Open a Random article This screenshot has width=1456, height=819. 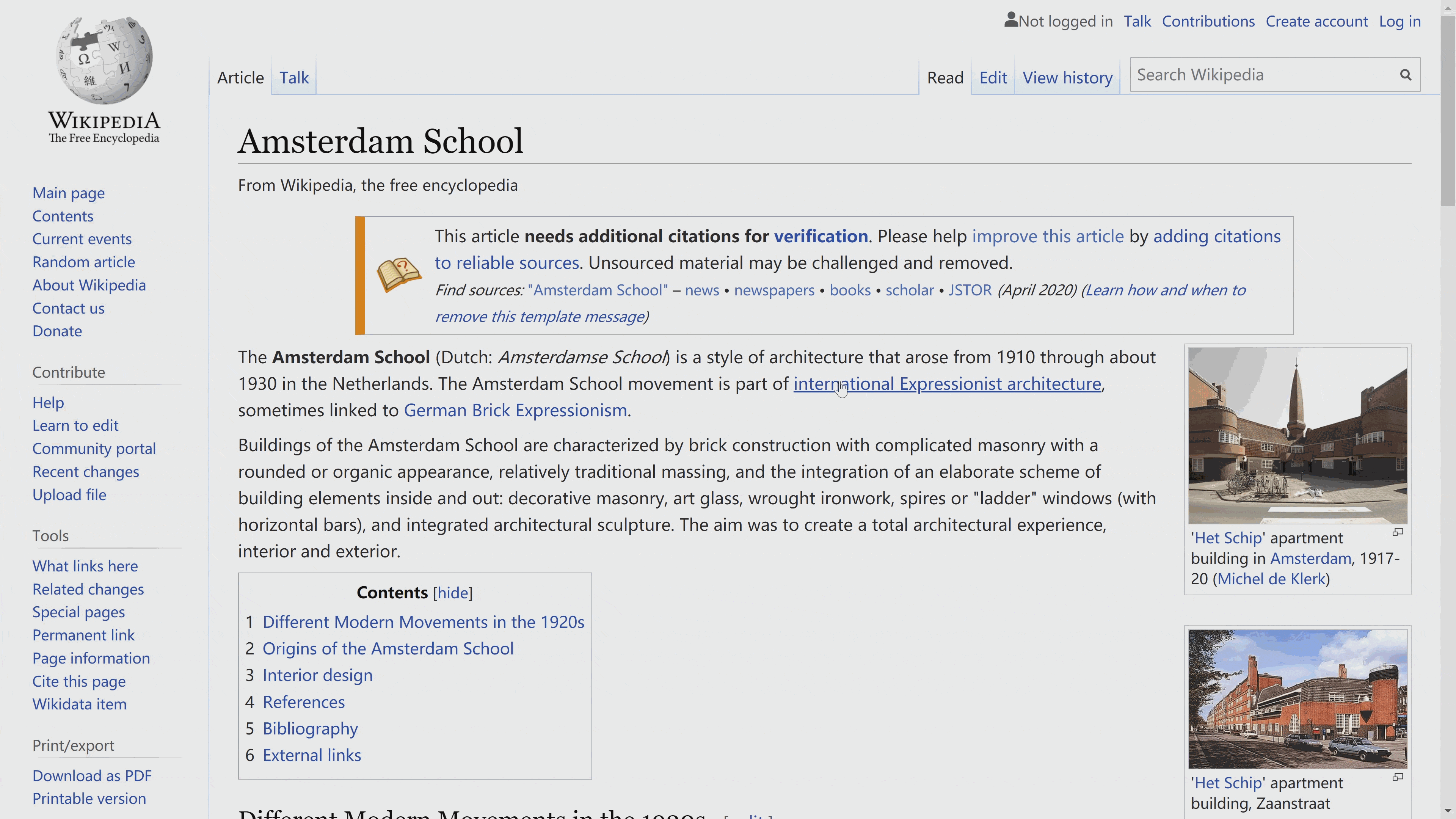tap(84, 262)
